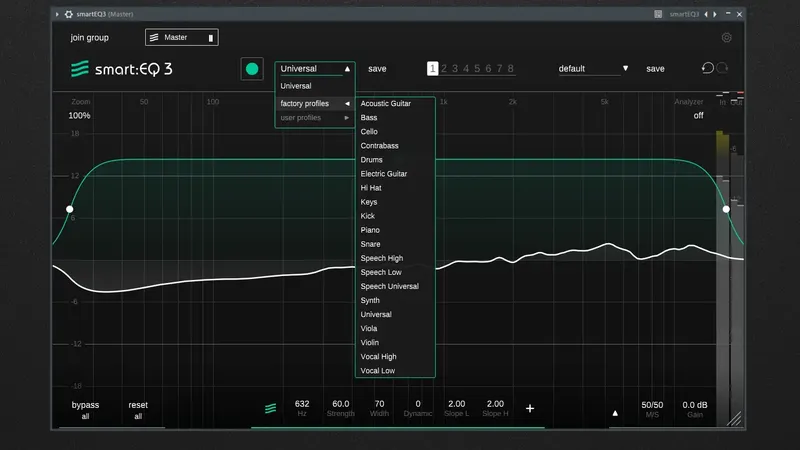The width and height of the screenshot is (800, 450).
Task: Click the undo arrow icon
Action: pos(708,68)
